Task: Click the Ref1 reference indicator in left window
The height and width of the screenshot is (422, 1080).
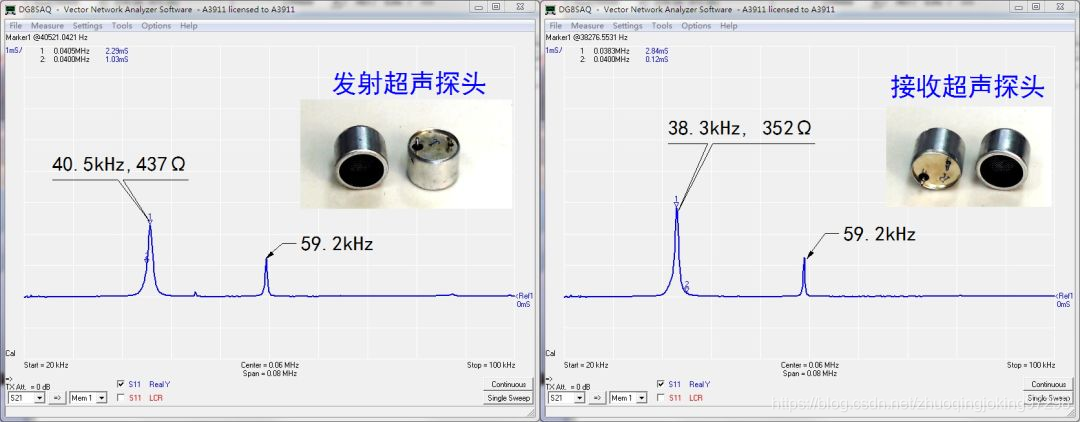Action: click(524, 296)
